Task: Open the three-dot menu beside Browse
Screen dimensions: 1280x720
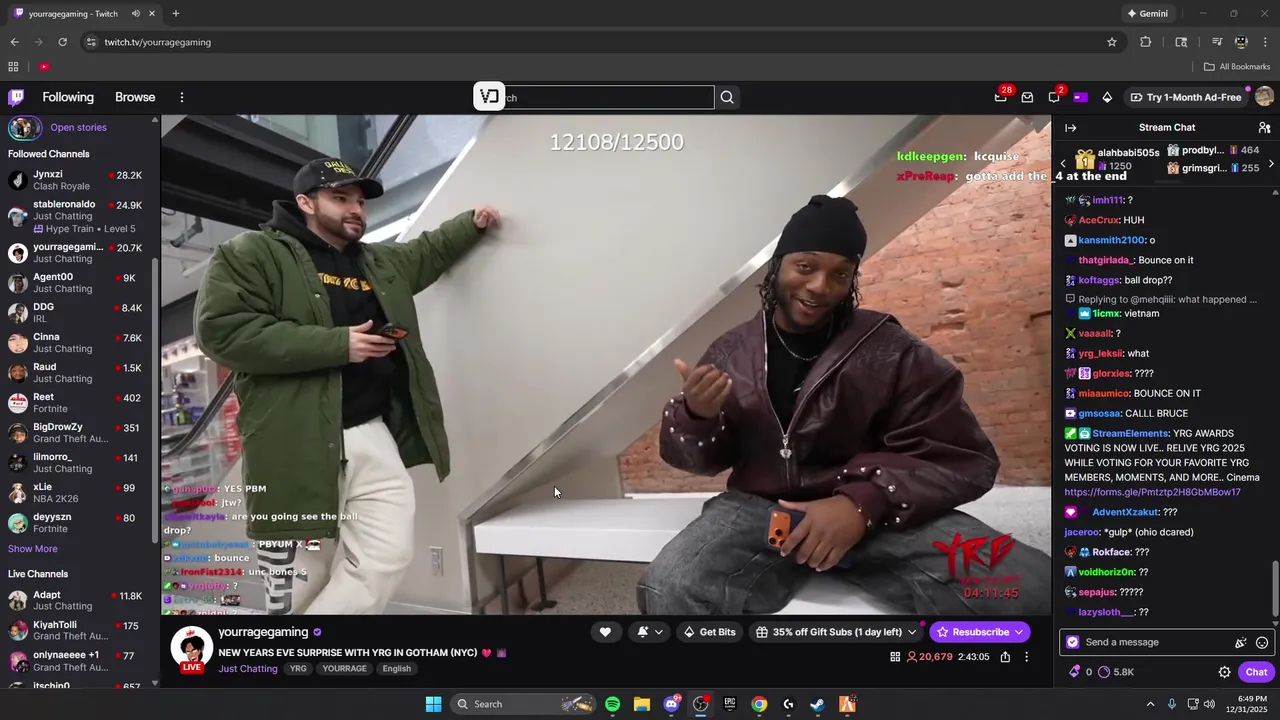Action: (182, 97)
